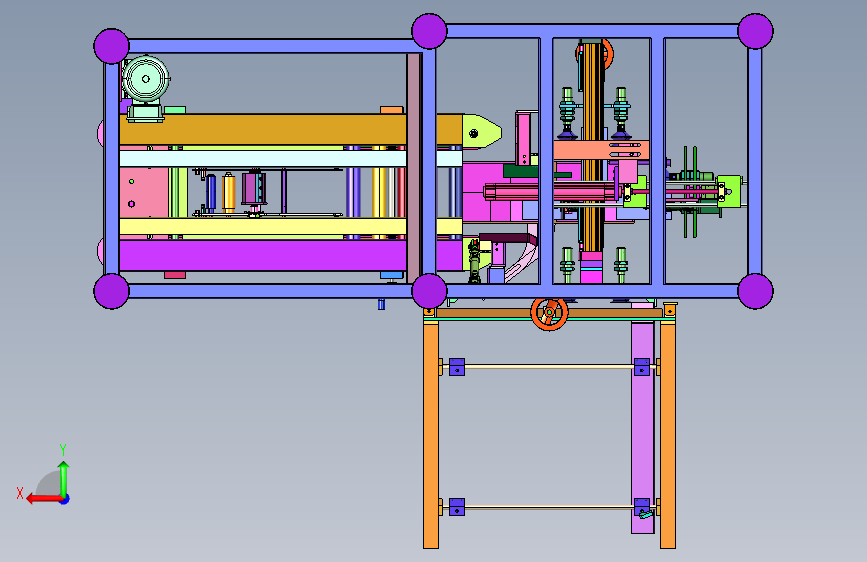Select the bottom-middle purple frame sphere
The image size is (867, 562).
click(x=429, y=291)
